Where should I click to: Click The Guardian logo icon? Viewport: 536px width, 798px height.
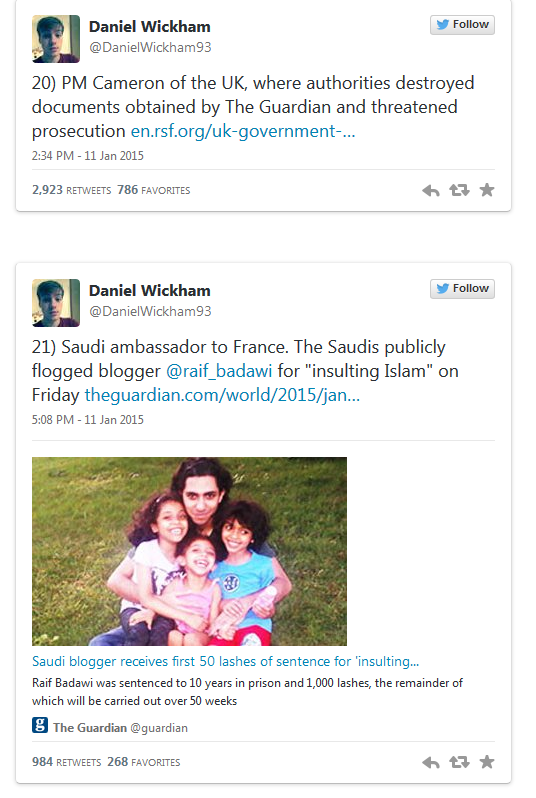40,725
